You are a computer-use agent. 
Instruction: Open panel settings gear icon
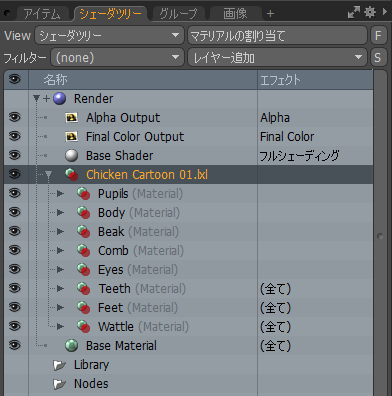tap(370, 12)
